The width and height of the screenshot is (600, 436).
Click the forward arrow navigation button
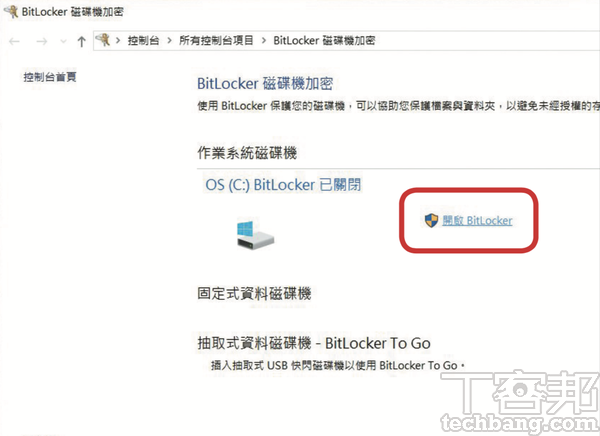point(42,41)
